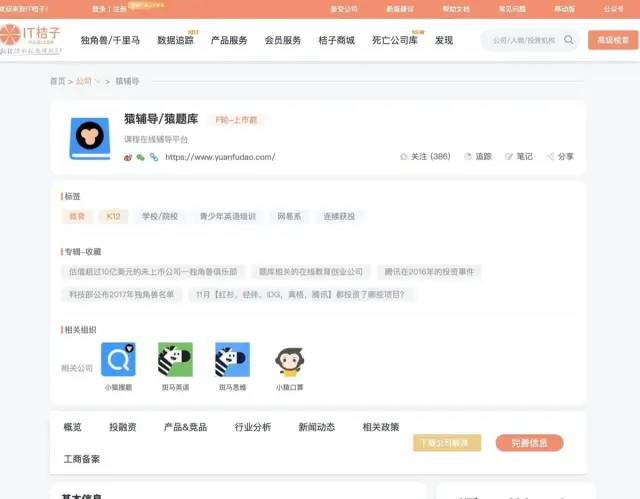The image size is (640, 499).
Task: Click the WeChat icon beside the URL
Action: (x=140, y=157)
